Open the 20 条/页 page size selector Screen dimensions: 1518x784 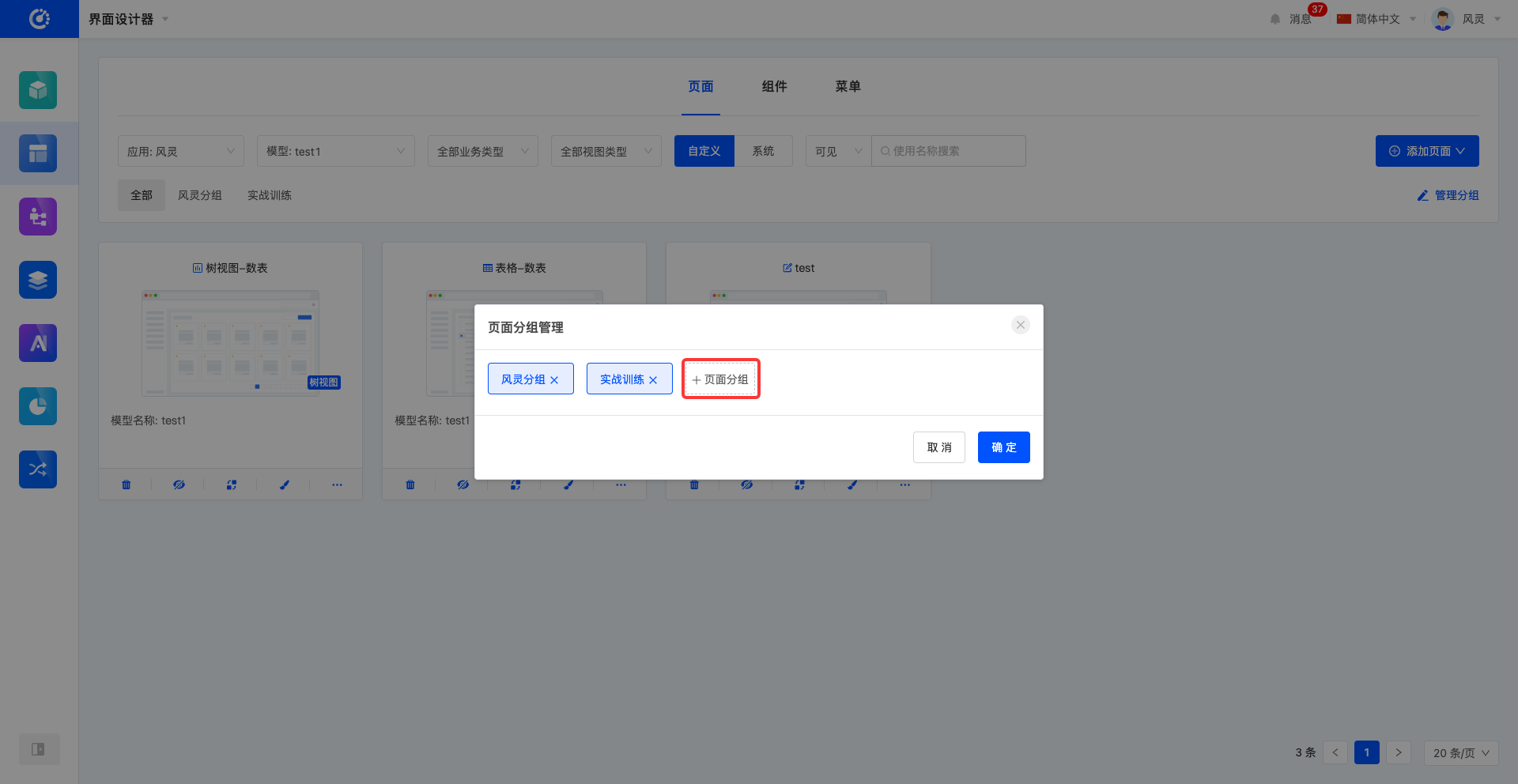pos(1460,753)
